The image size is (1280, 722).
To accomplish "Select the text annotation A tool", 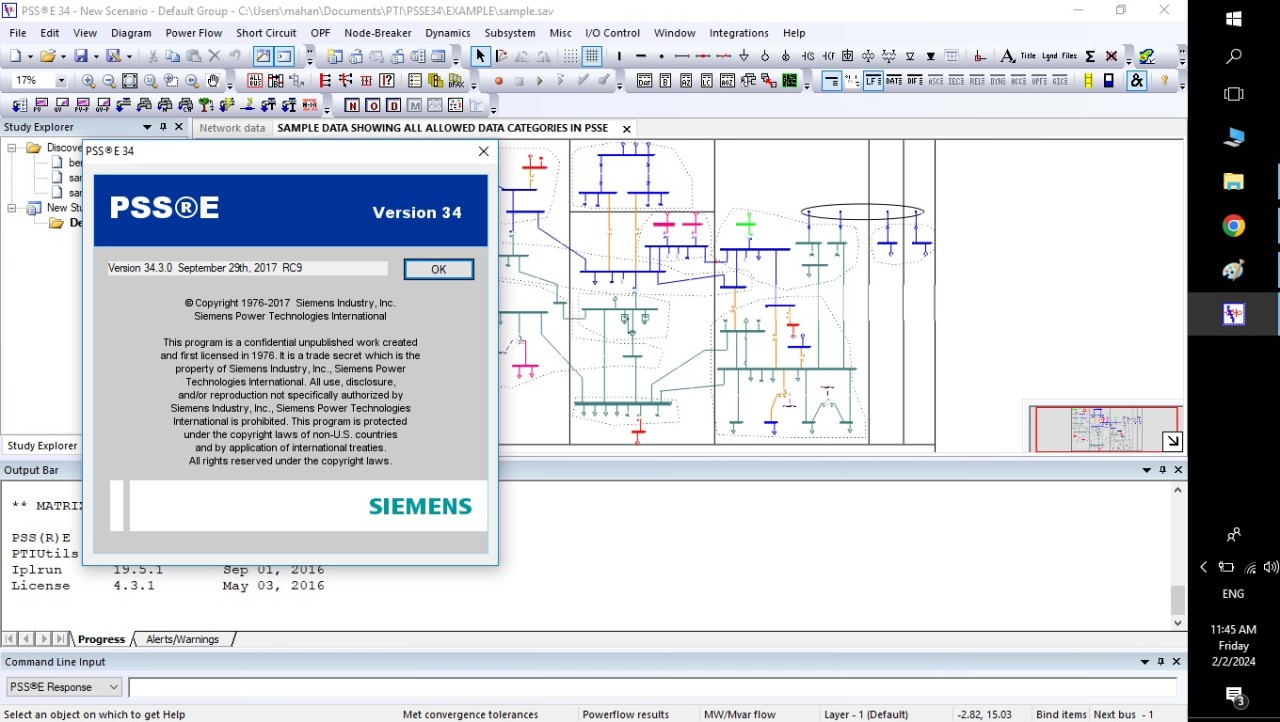I will pyautogui.click(x=1007, y=57).
